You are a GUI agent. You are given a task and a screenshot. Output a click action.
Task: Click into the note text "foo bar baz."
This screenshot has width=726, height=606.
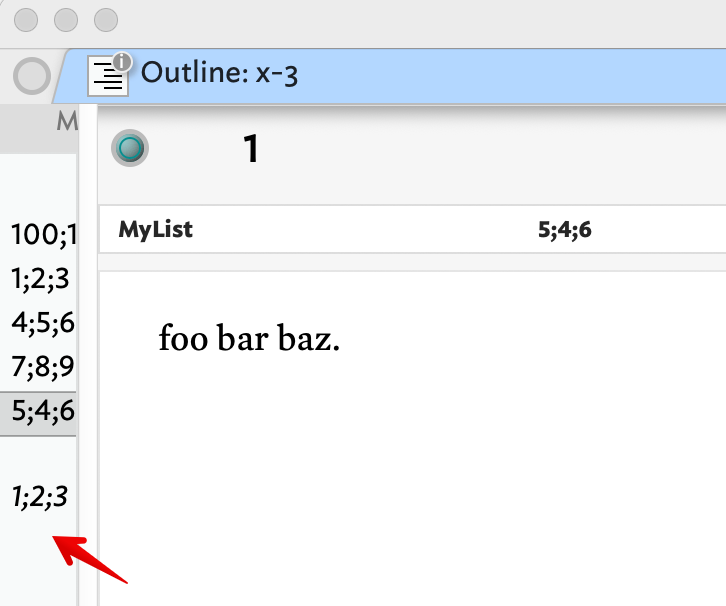250,340
